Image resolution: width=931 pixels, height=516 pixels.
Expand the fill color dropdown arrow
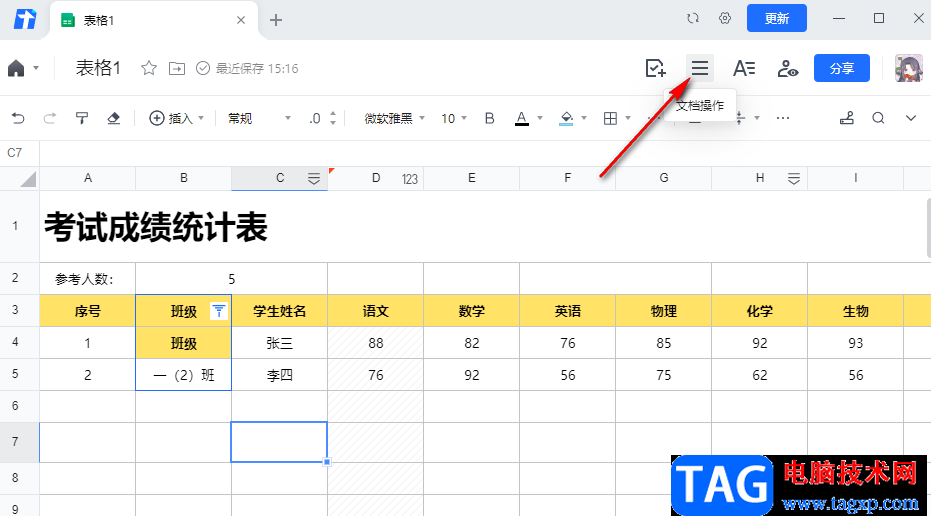point(584,118)
